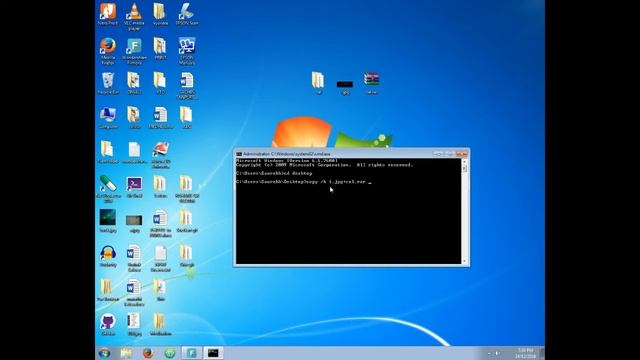Open the Wondershare Filmora desktop shortcut
Image resolution: width=640 pixels, height=360 pixels.
click(x=134, y=51)
